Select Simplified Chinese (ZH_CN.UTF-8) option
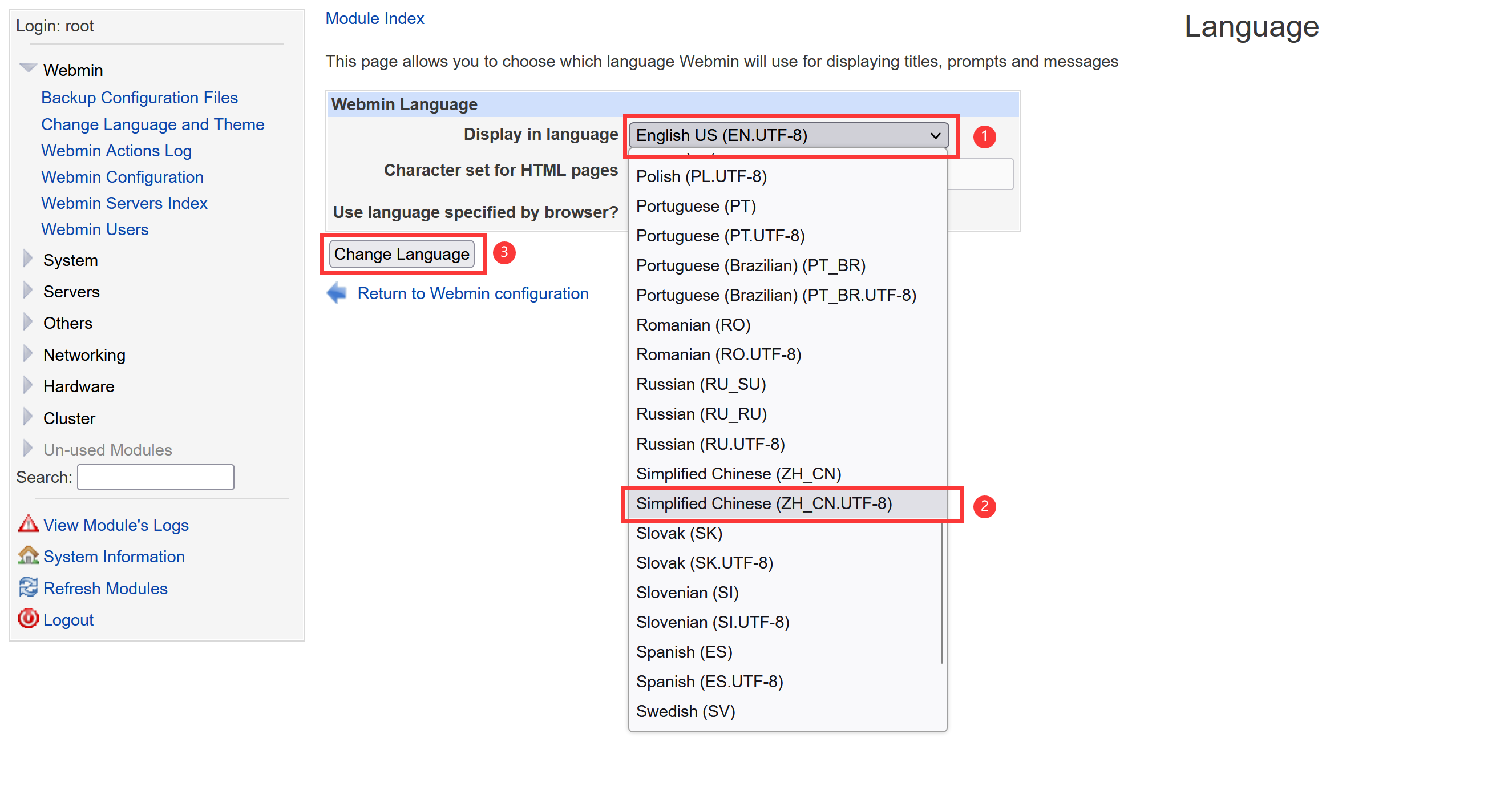Image resolution: width=1512 pixels, height=806 pixels. pos(763,503)
